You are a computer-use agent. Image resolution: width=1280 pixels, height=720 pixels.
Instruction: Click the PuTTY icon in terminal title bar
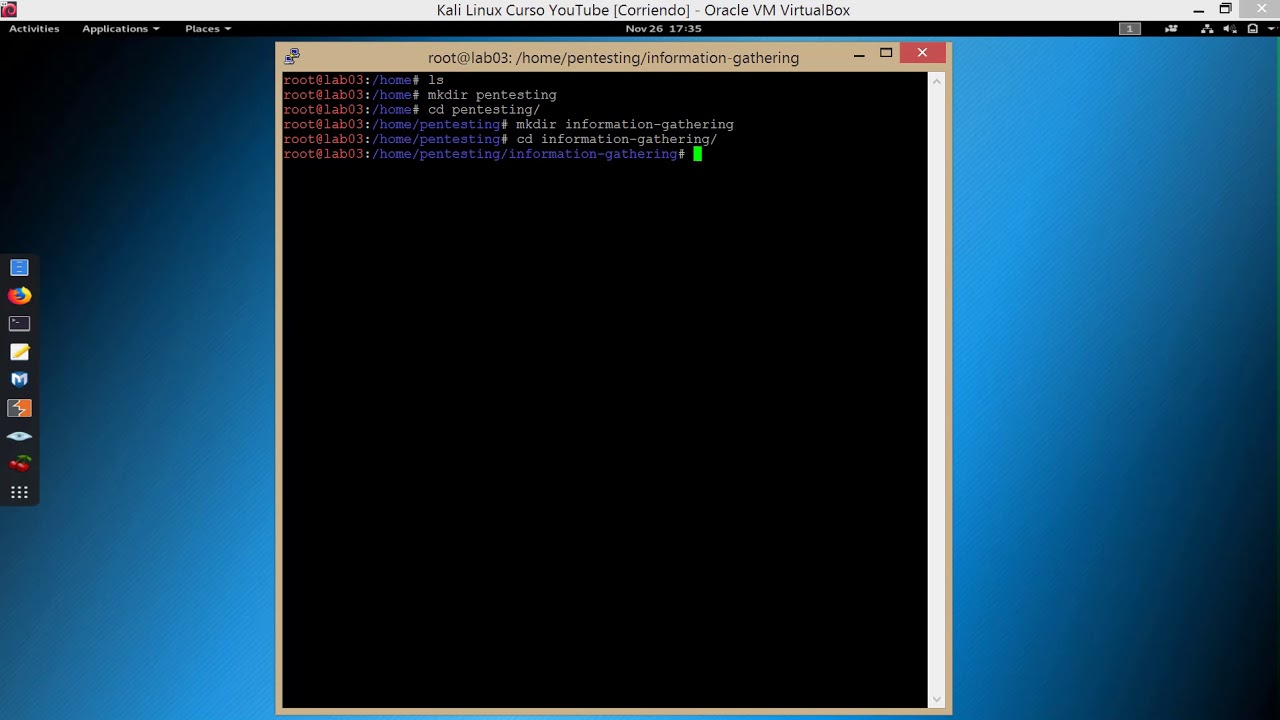[292, 57]
